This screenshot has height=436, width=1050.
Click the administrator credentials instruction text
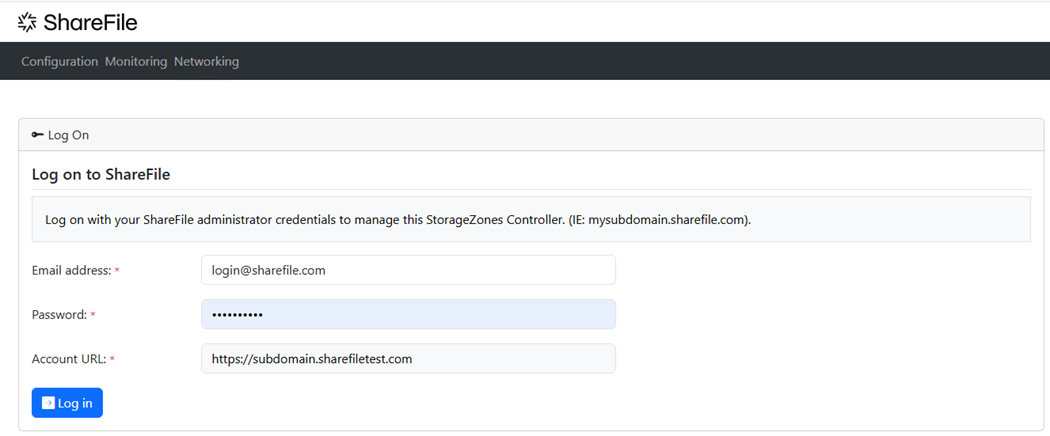click(398, 220)
